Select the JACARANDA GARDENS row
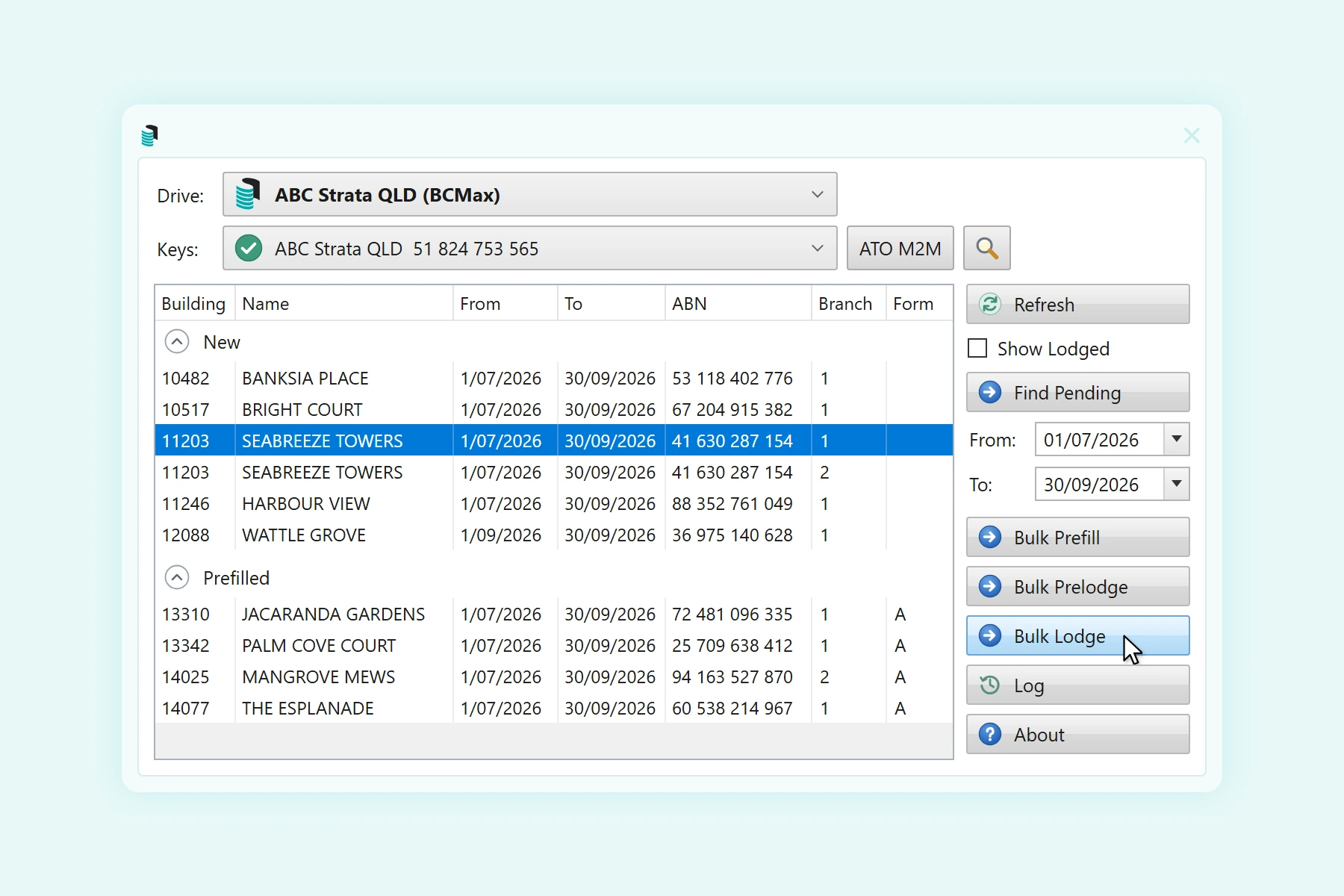 (554, 615)
